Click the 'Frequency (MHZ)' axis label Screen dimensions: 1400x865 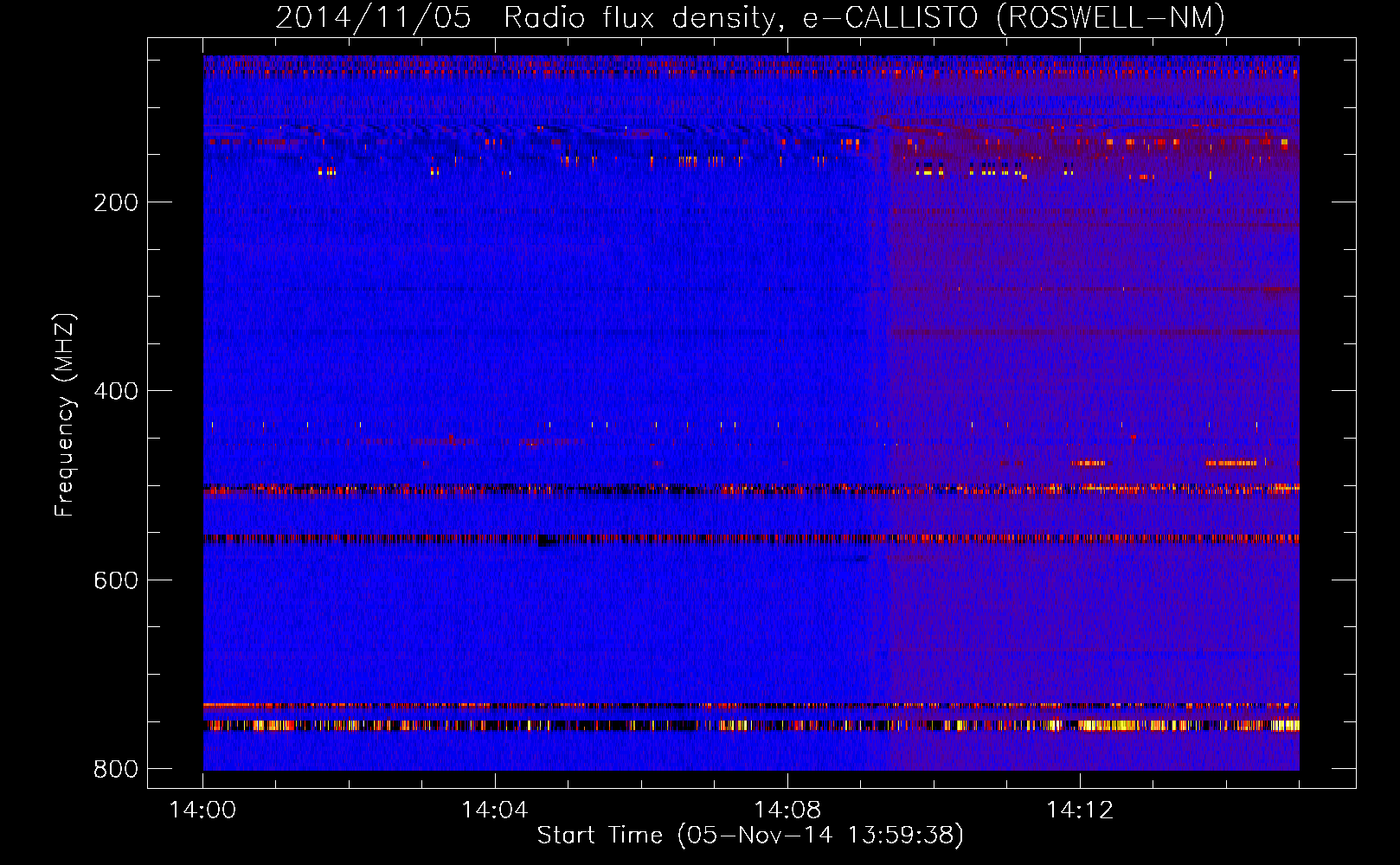[65, 415]
